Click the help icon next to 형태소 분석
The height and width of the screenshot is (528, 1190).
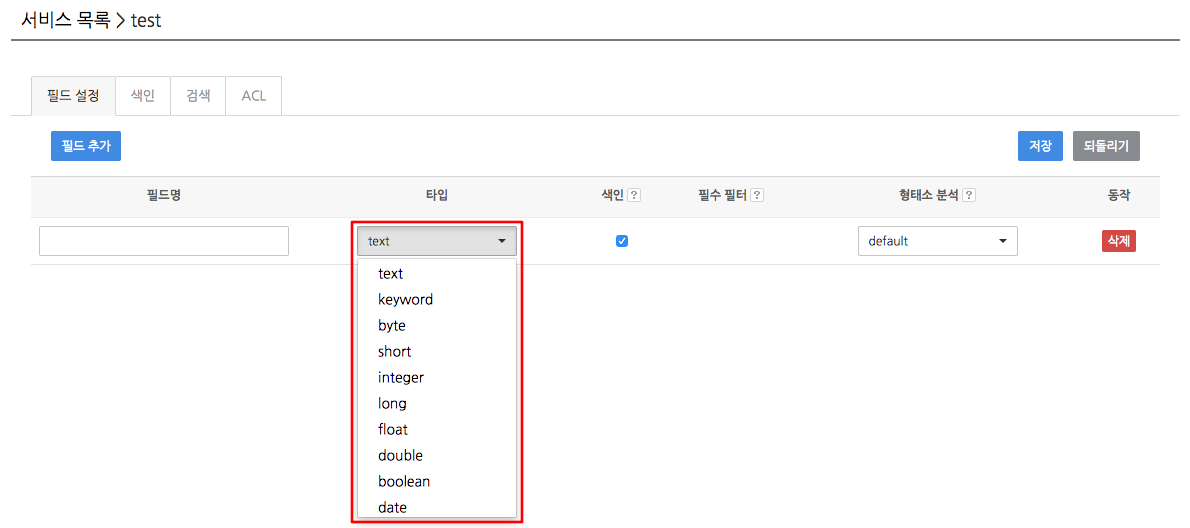point(968,196)
